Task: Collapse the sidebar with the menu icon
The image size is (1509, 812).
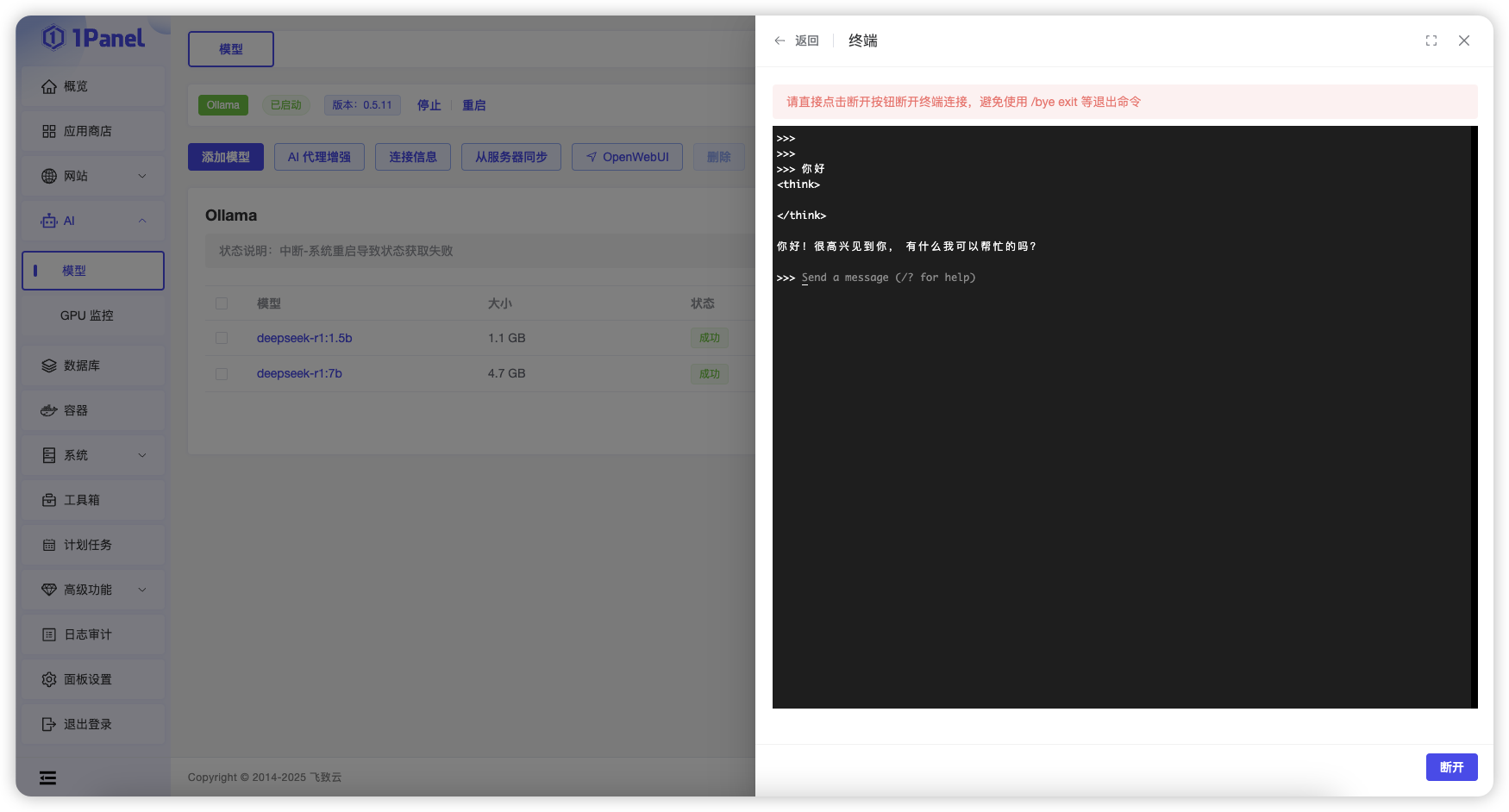Action: 48,778
